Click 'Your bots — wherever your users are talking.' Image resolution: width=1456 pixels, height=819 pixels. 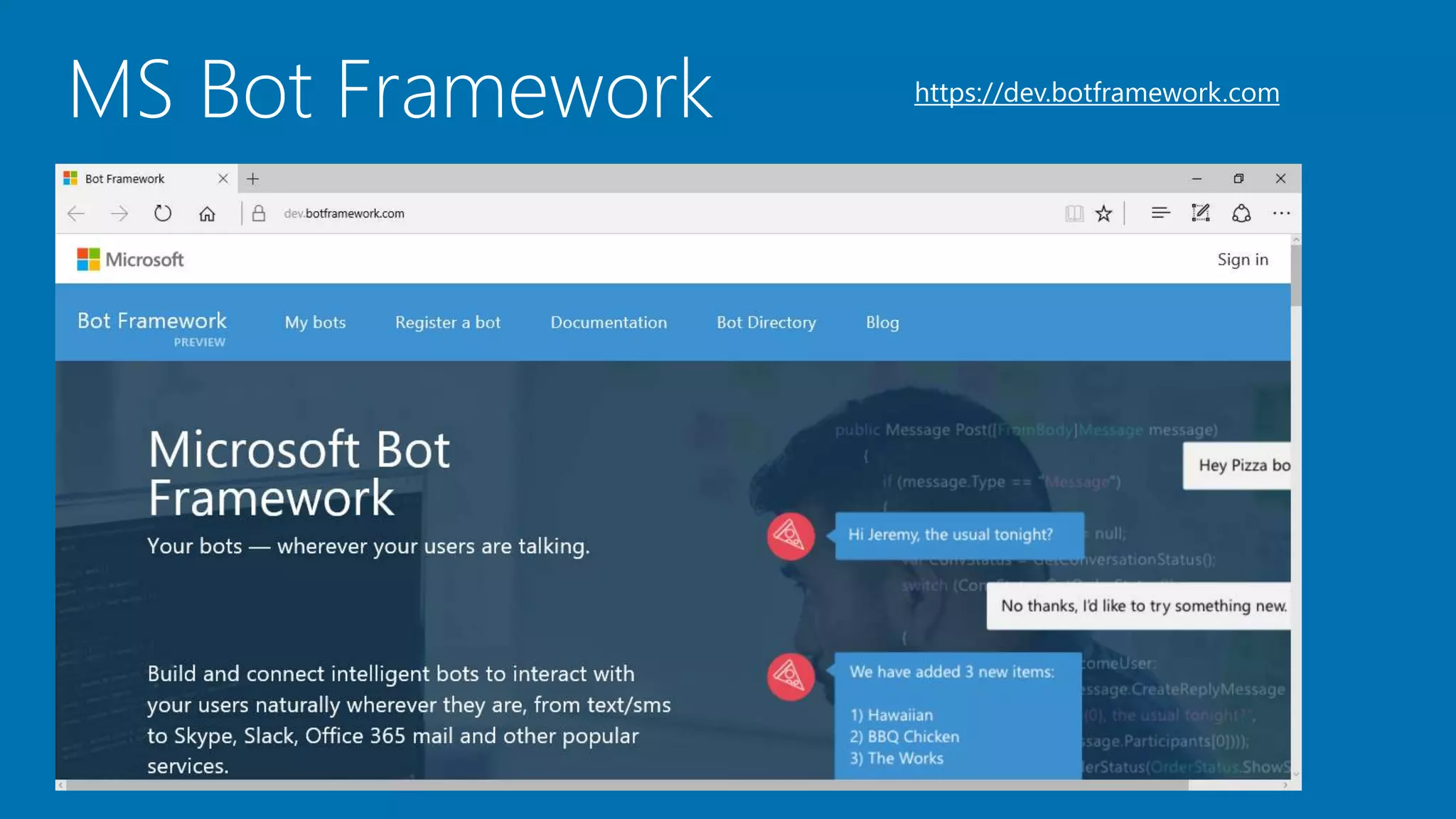pos(368,546)
